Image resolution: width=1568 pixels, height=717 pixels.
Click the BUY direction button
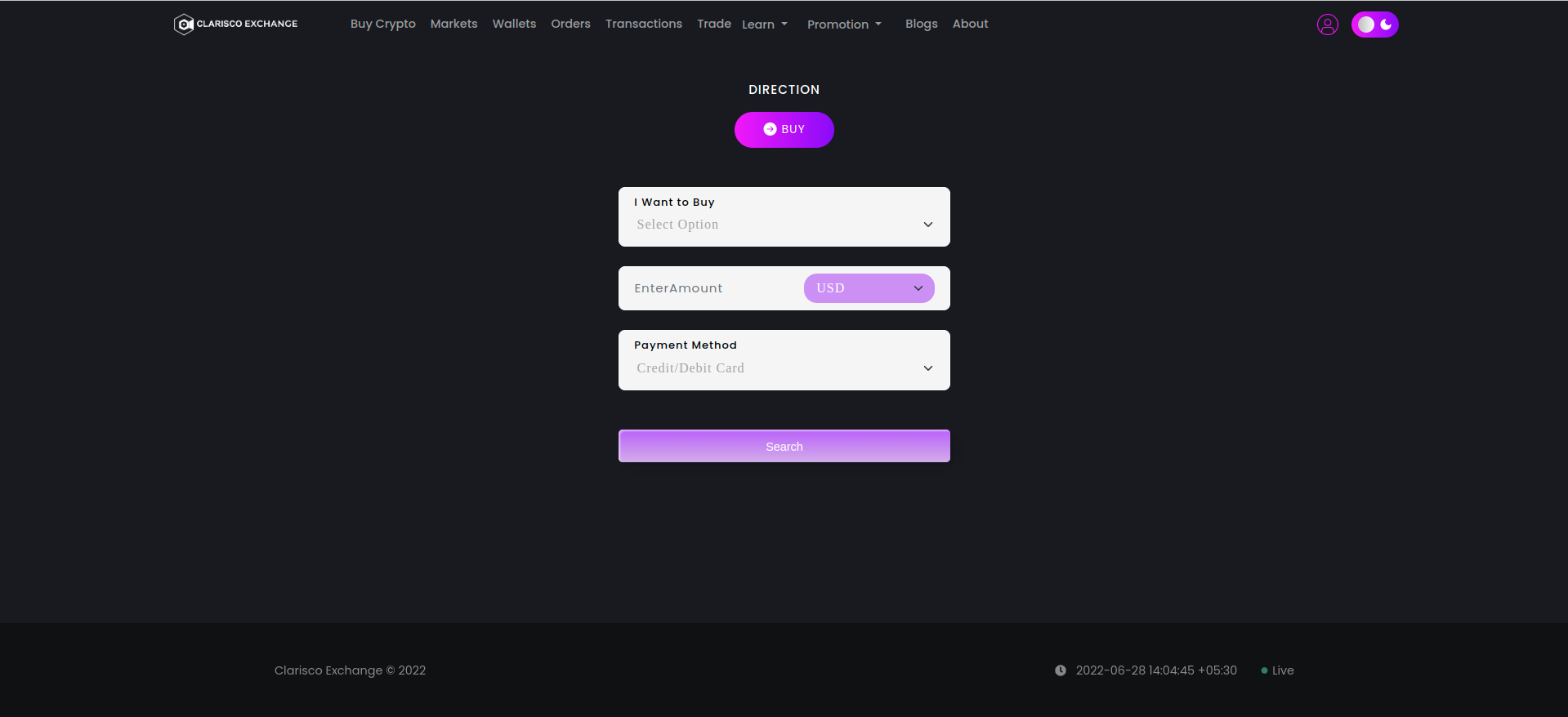(x=784, y=130)
